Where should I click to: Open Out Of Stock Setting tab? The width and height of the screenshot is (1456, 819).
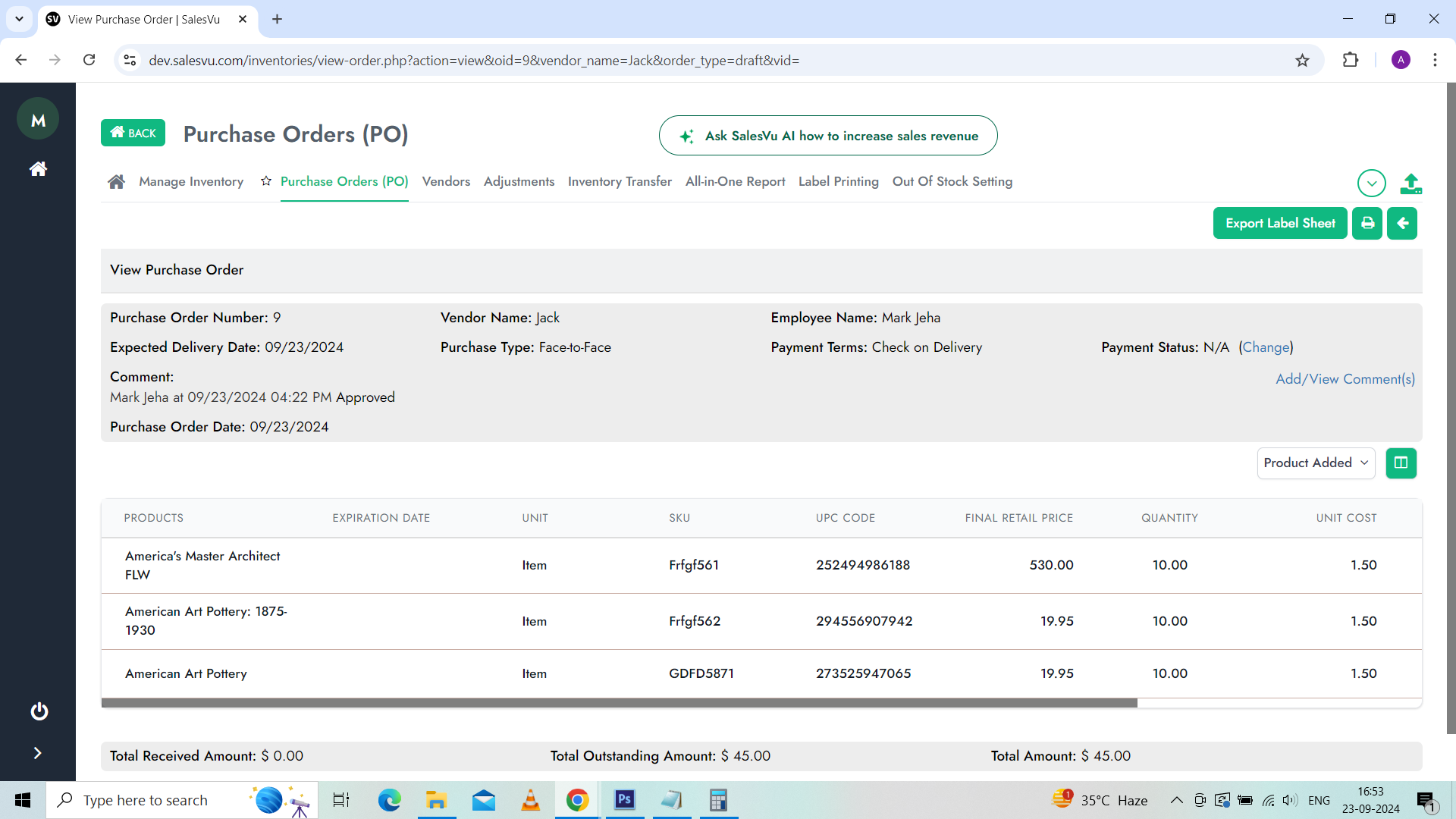tap(952, 181)
